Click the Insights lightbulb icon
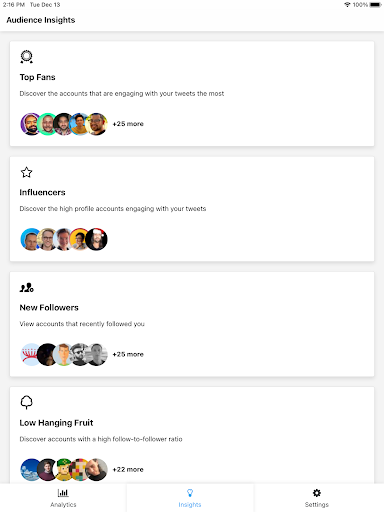384x512 pixels. [190, 493]
